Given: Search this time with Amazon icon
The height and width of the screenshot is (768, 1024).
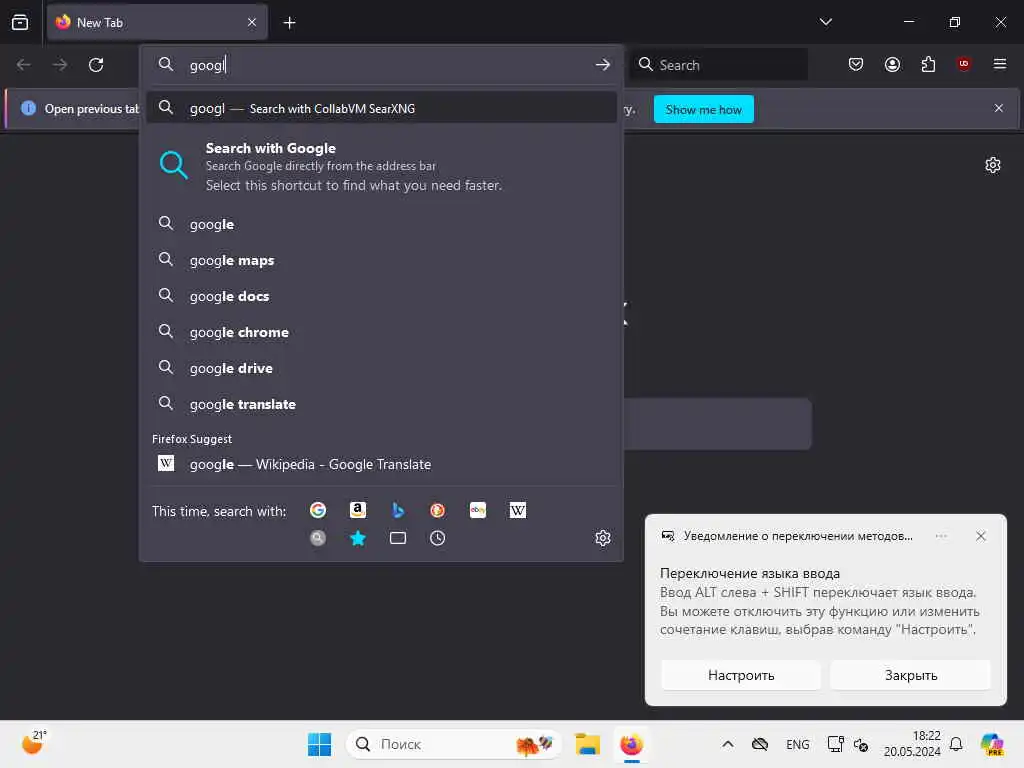Looking at the screenshot, I should coord(358,510).
